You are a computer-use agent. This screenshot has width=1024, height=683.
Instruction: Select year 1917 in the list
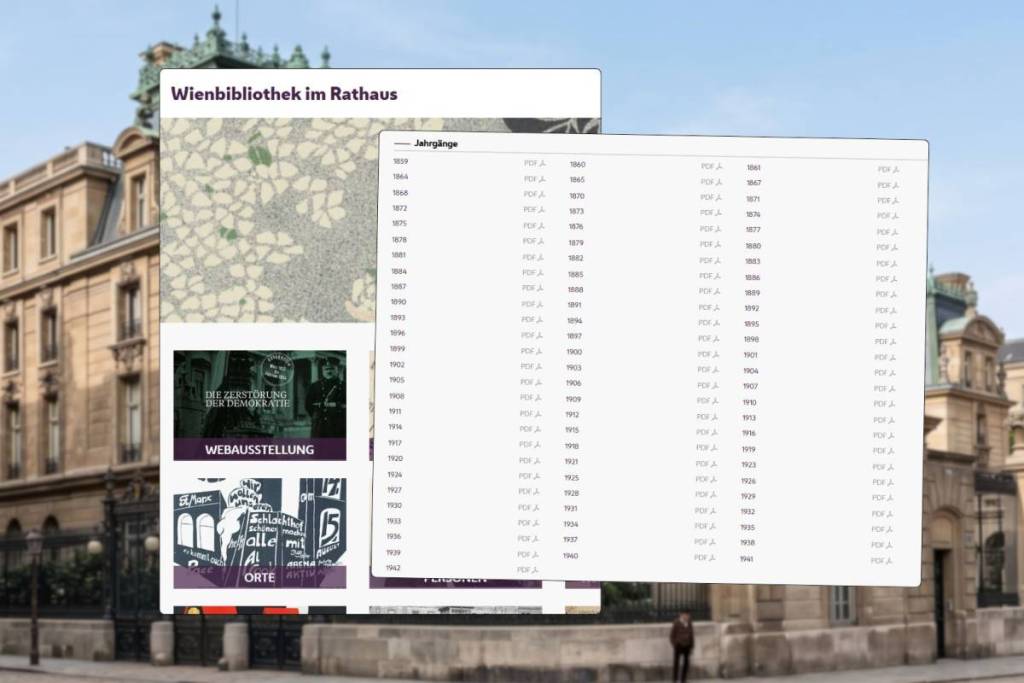pyautogui.click(x=395, y=443)
